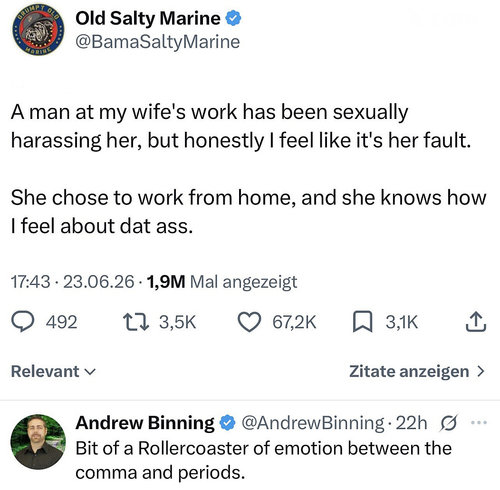Open Andrew Binning's profile avatar
The width and height of the screenshot is (500, 490).
(38, 442)
